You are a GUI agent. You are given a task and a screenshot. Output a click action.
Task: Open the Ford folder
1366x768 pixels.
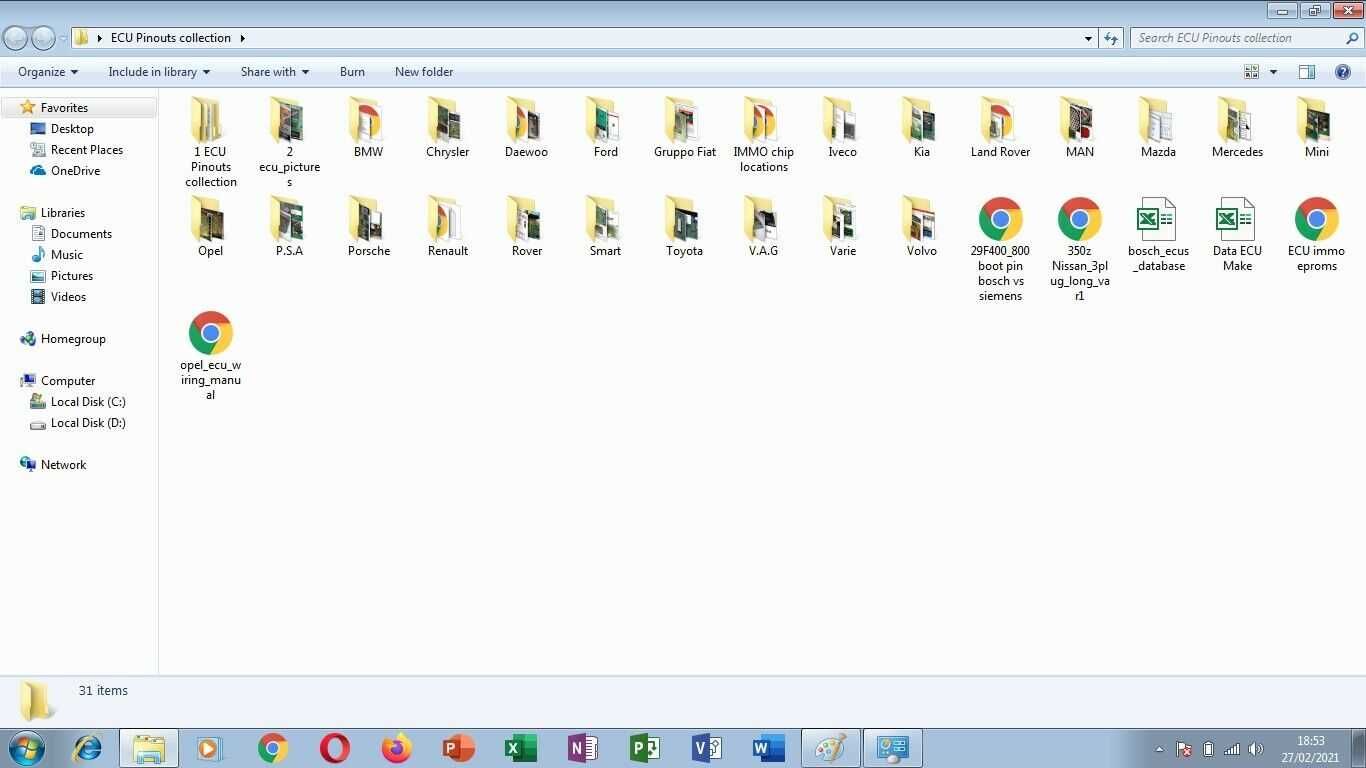[605, 128]
